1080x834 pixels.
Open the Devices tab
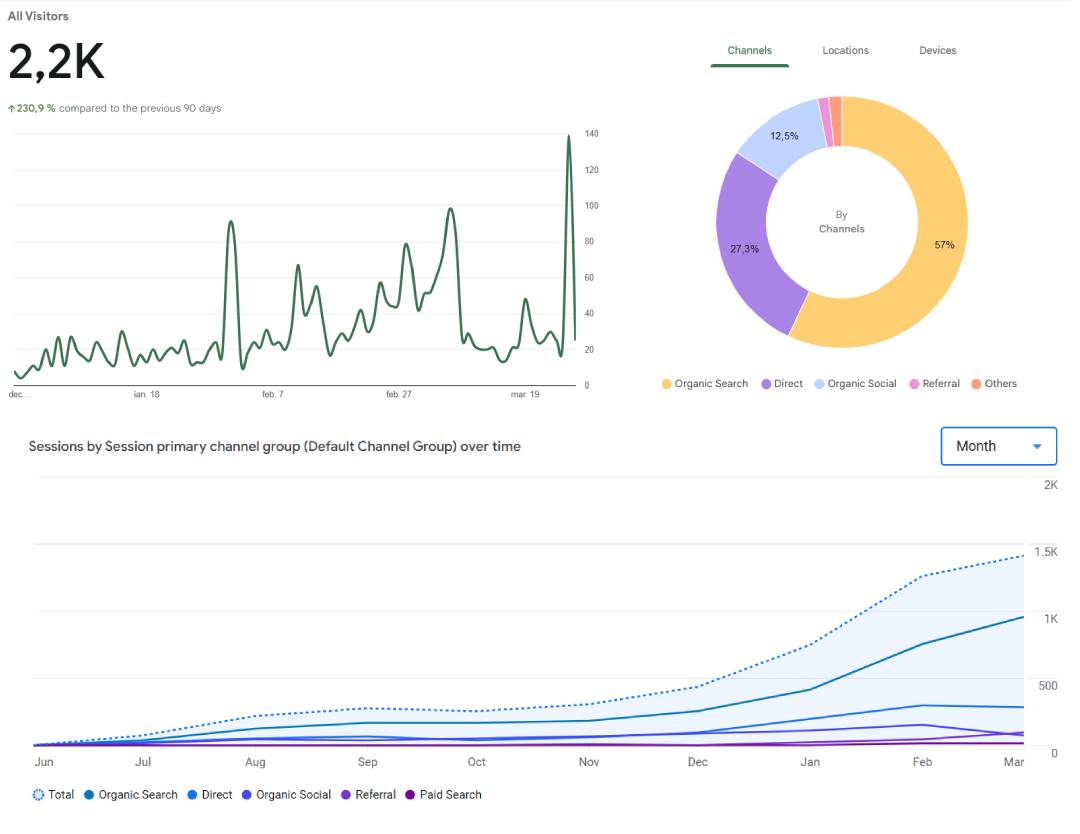[937, 50]
